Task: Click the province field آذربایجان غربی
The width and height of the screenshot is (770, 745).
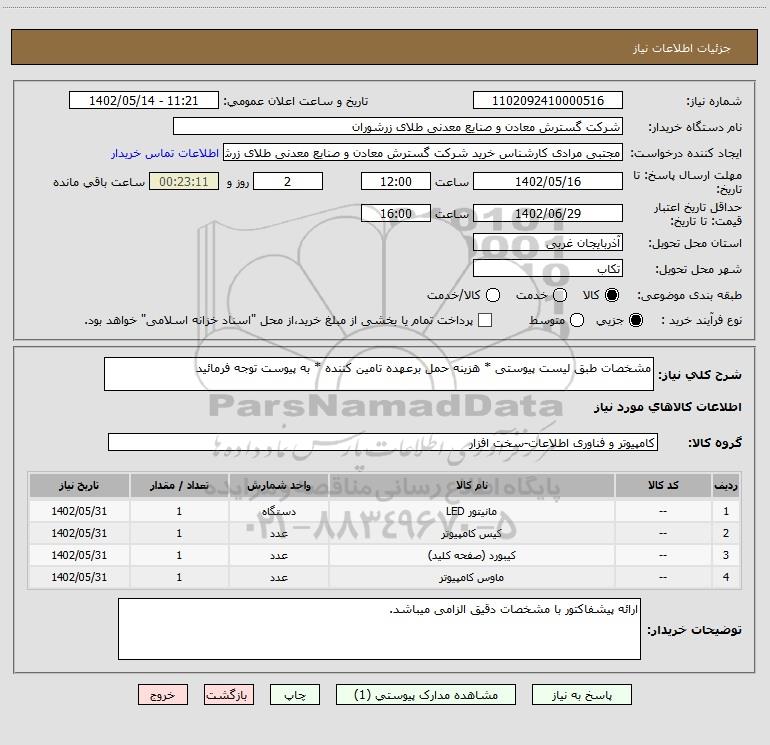Action: tap(548, 243)
